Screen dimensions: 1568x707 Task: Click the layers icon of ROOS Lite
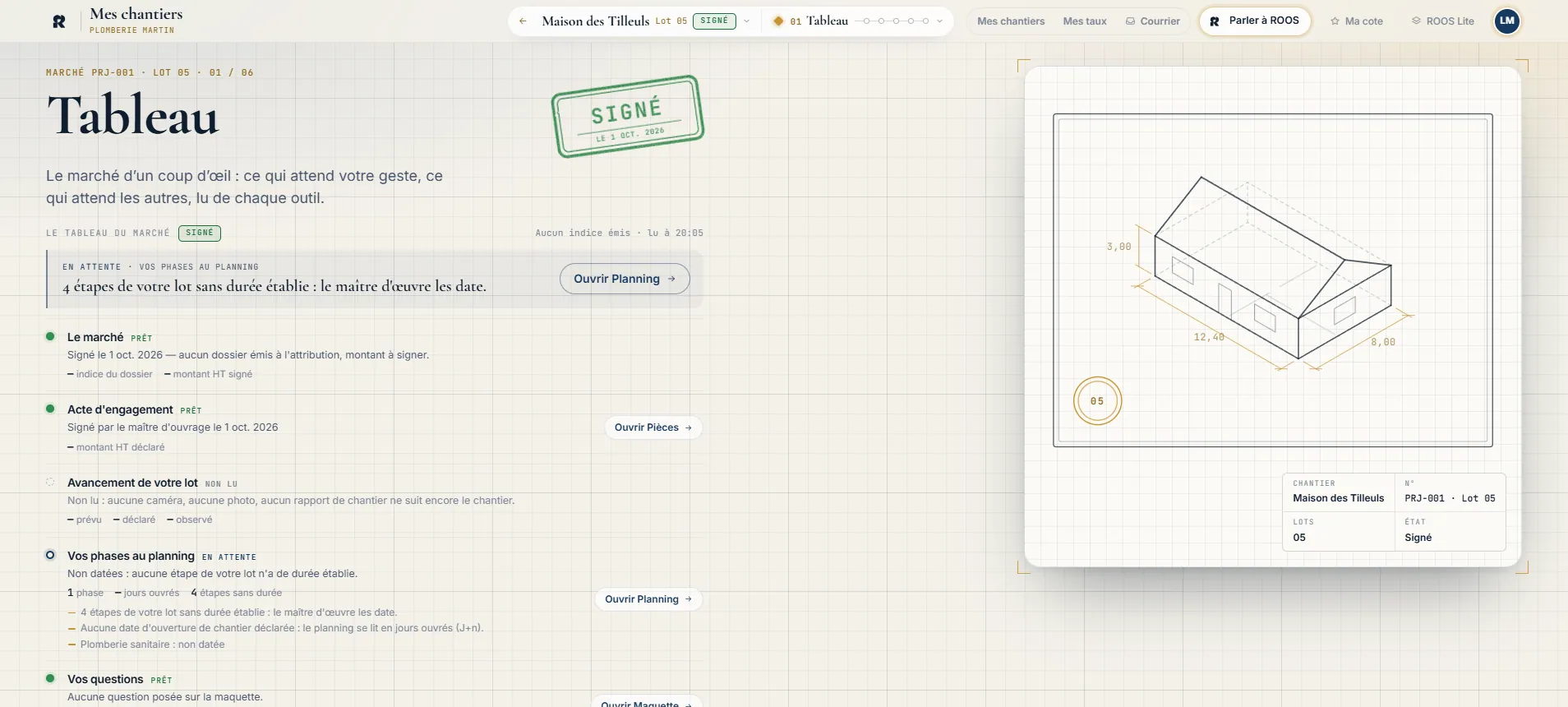pyautogui.click(x=1416, y=21)
